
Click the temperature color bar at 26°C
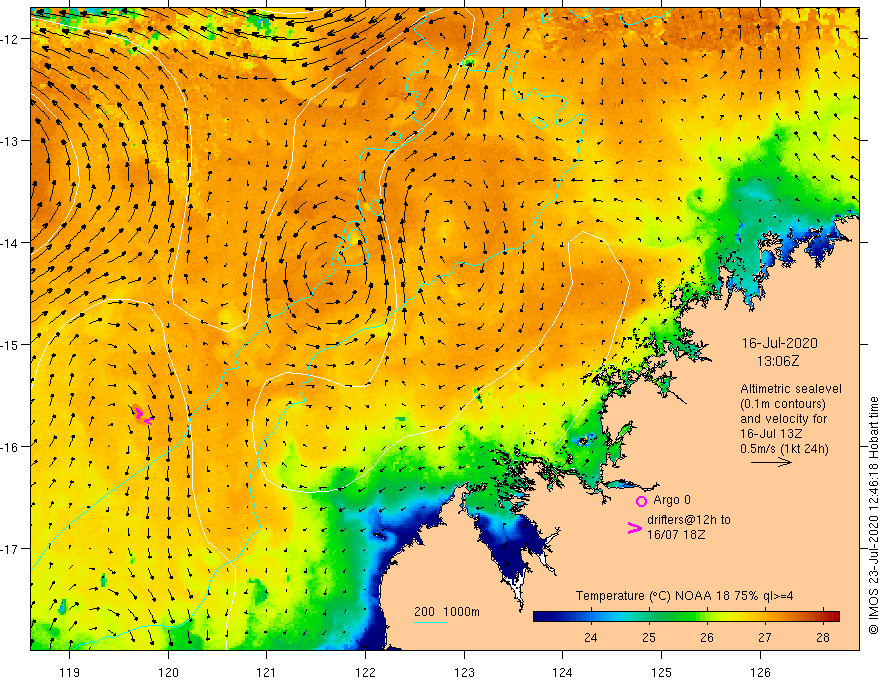[x=707, y=616]
